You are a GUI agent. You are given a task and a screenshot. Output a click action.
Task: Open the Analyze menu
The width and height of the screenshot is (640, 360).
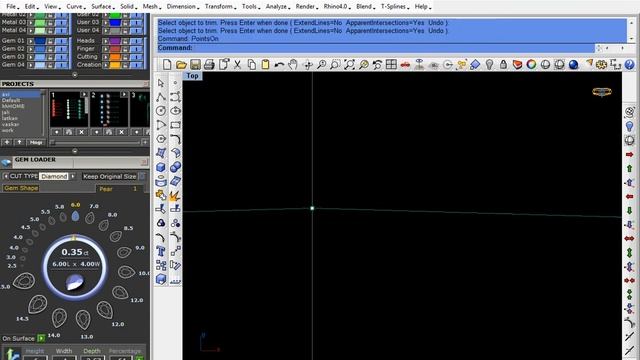277,7
